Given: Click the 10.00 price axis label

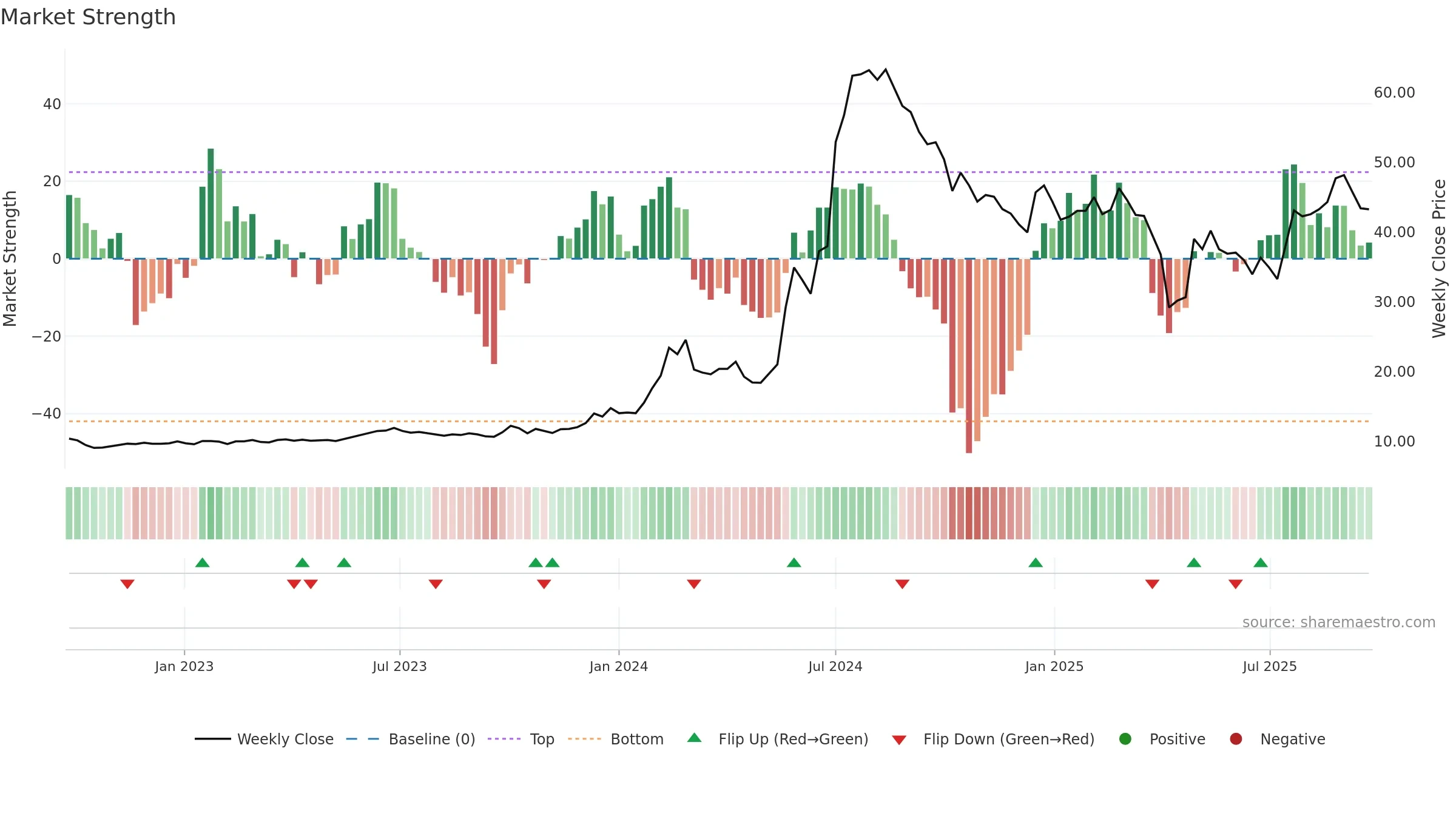Looking at the screenshot, I should 1394,442.
